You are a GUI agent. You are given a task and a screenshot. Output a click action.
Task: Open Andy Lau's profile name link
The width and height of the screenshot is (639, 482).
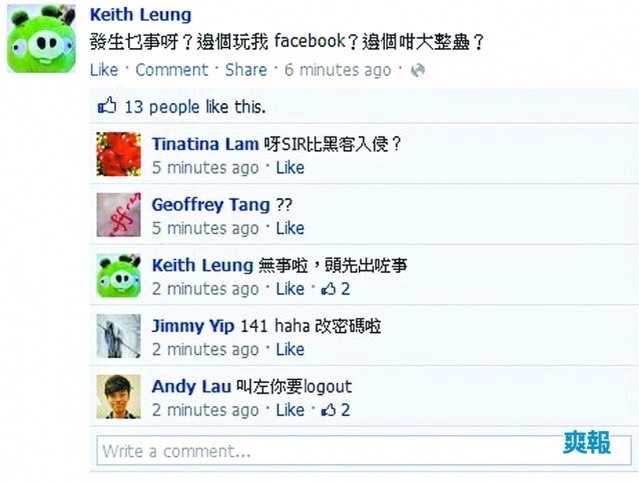(191, 386)
